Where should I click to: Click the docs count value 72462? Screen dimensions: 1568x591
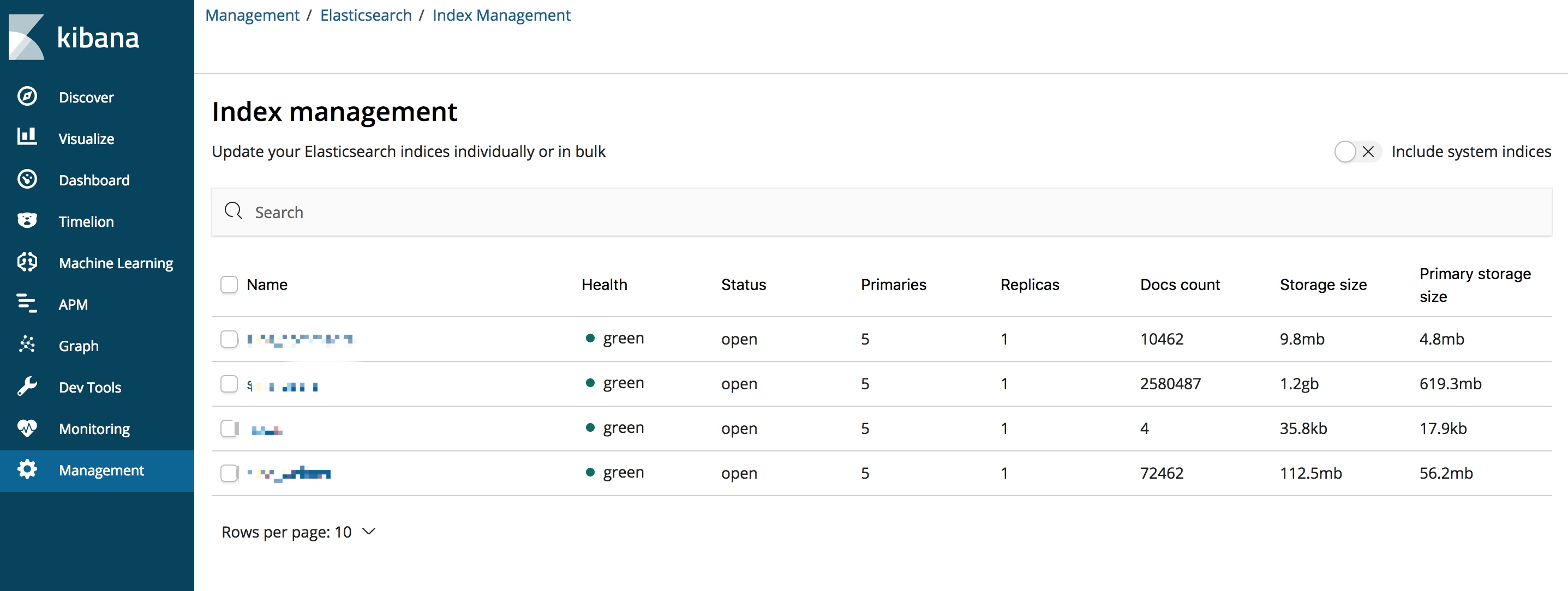point(1162,473)
